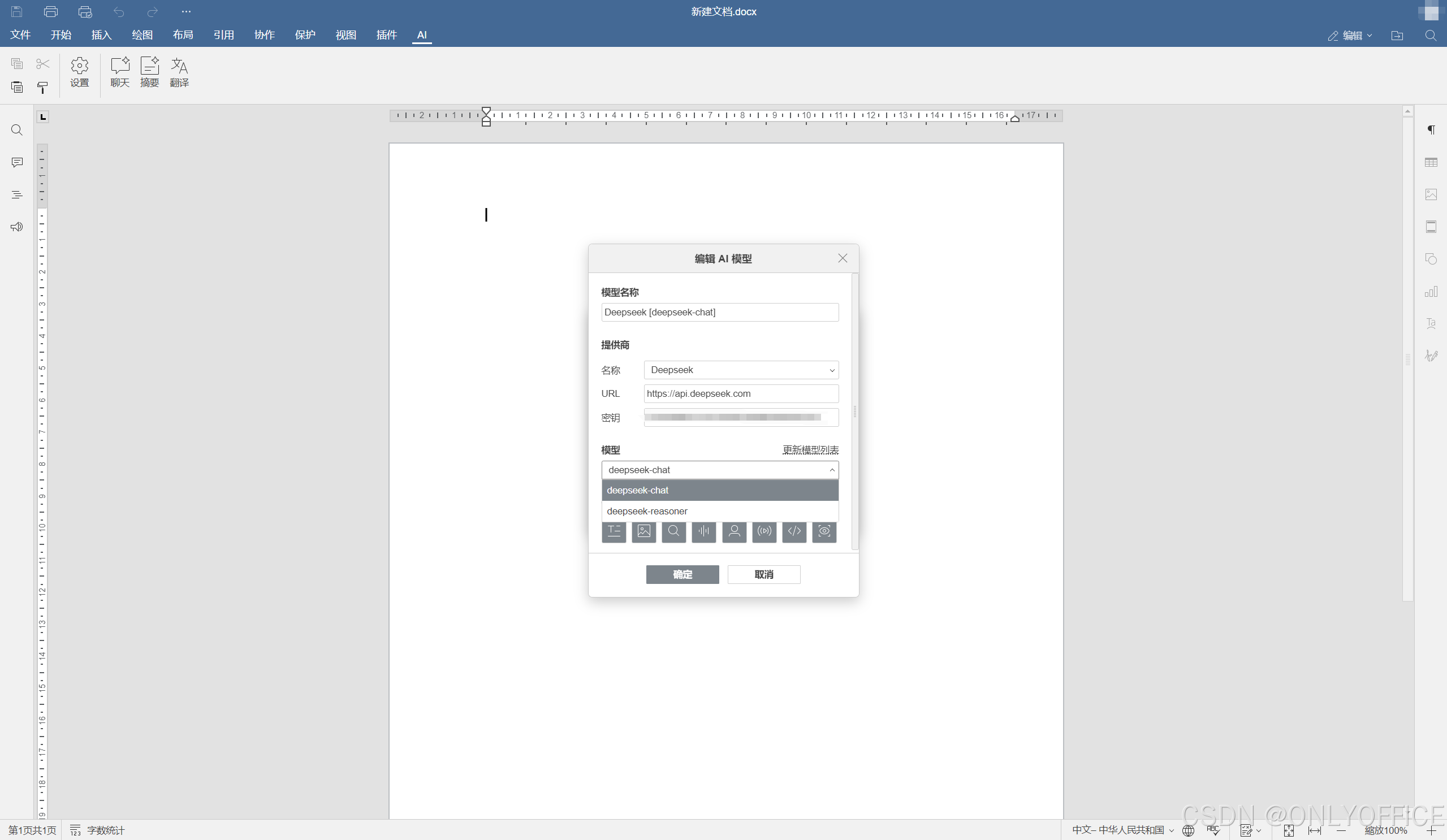The height and width of the screenshot is (840, 1447).
Task: Click the 确定 (OK) button
Action: tap(682, 574)
